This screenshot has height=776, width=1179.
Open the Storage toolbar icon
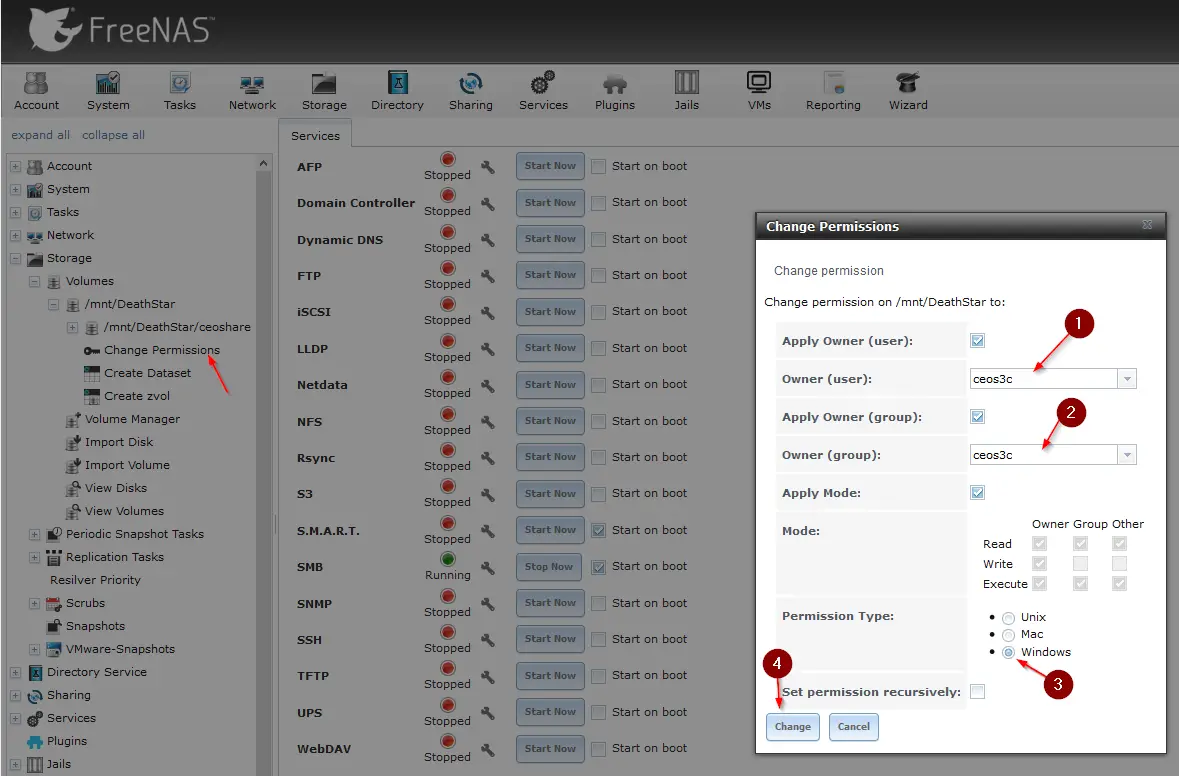pos(324,91)
